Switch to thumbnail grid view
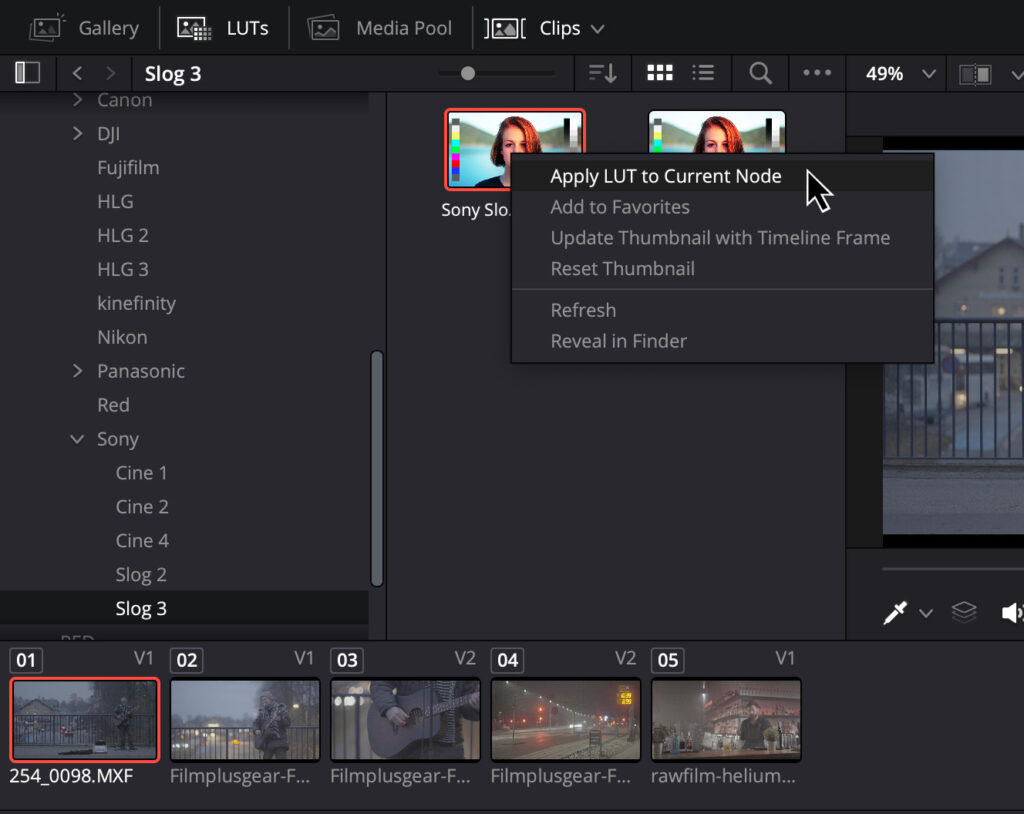The image size is (1024, 814). 660,73
